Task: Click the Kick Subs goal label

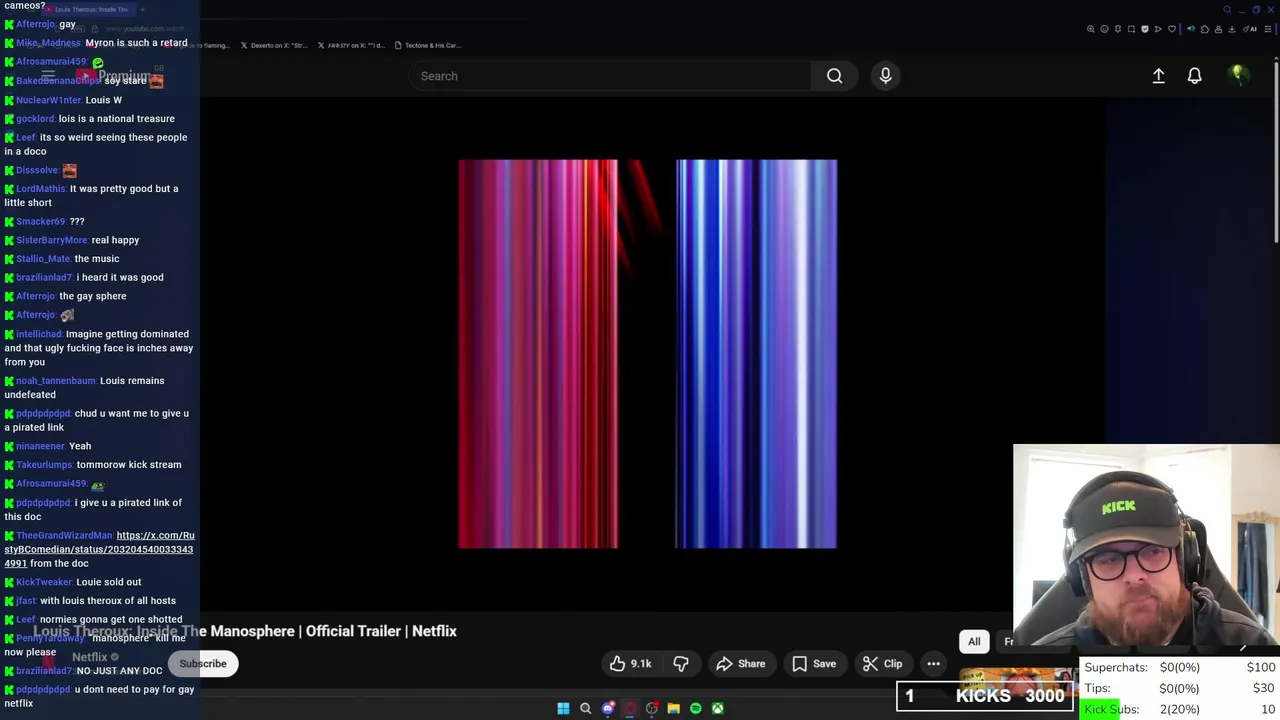Action: [x=1111, y=709]
